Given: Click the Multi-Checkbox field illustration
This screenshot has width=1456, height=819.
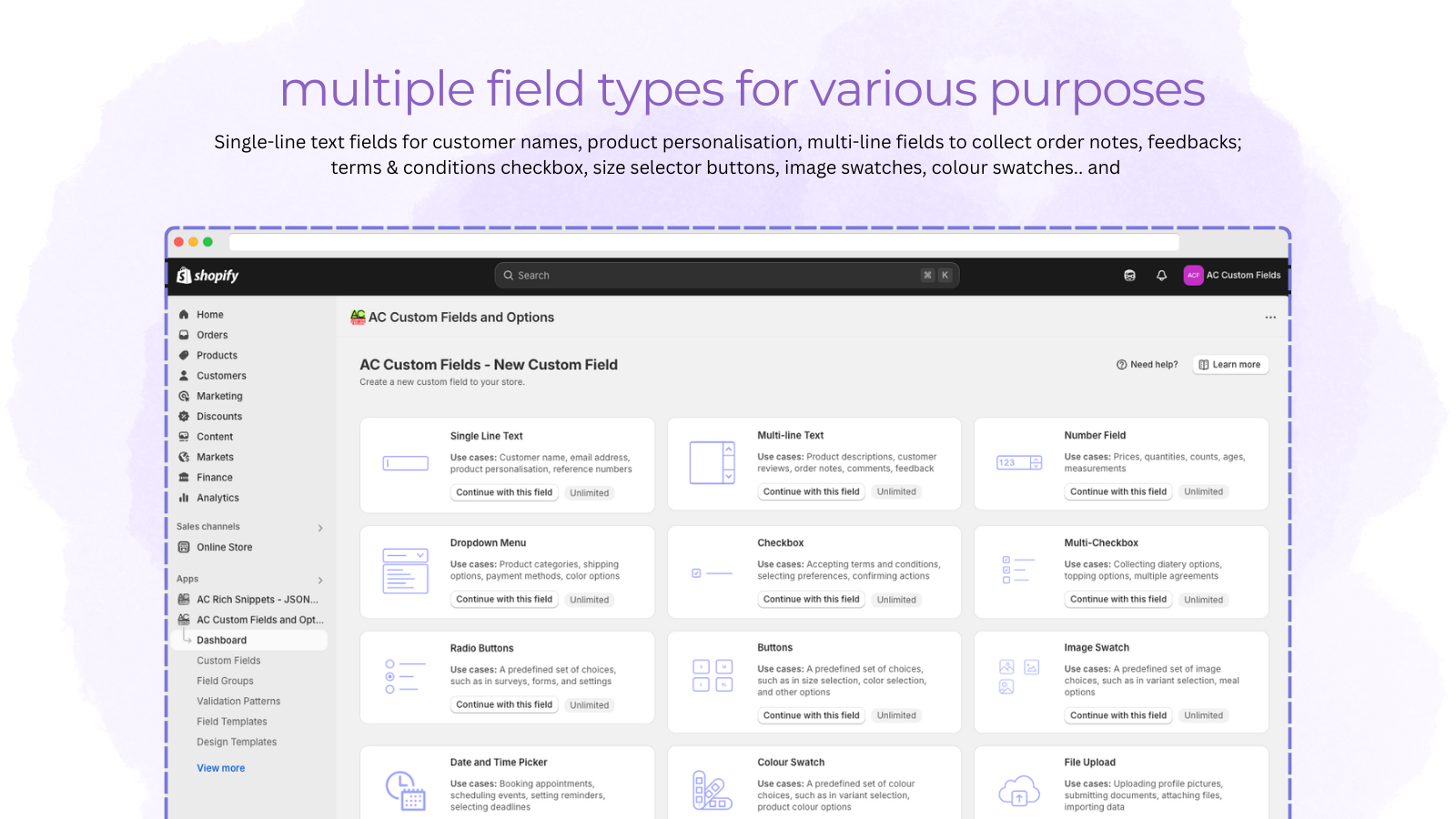Looking at the screenshot, I should pos(1019,570).
